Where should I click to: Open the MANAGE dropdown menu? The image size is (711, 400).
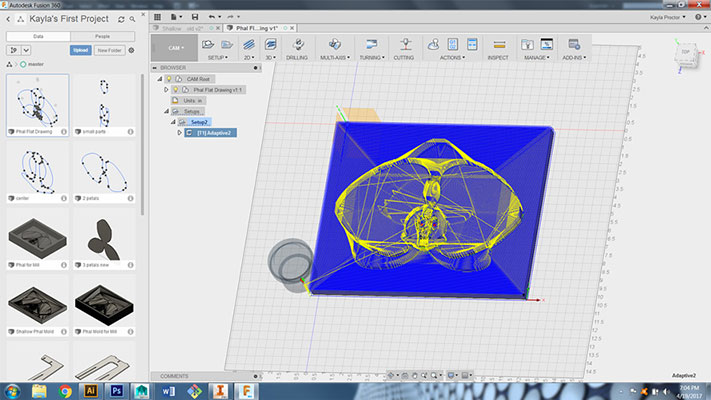tap(537, 58)
